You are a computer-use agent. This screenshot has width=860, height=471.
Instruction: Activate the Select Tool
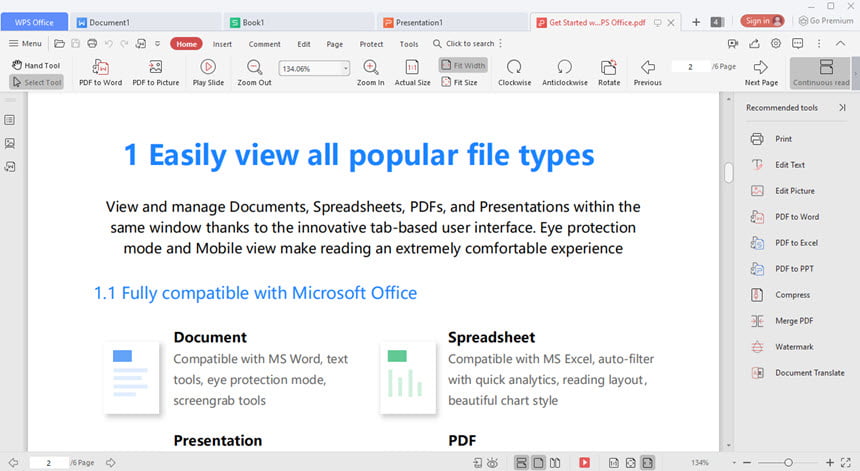pos(37,82)
